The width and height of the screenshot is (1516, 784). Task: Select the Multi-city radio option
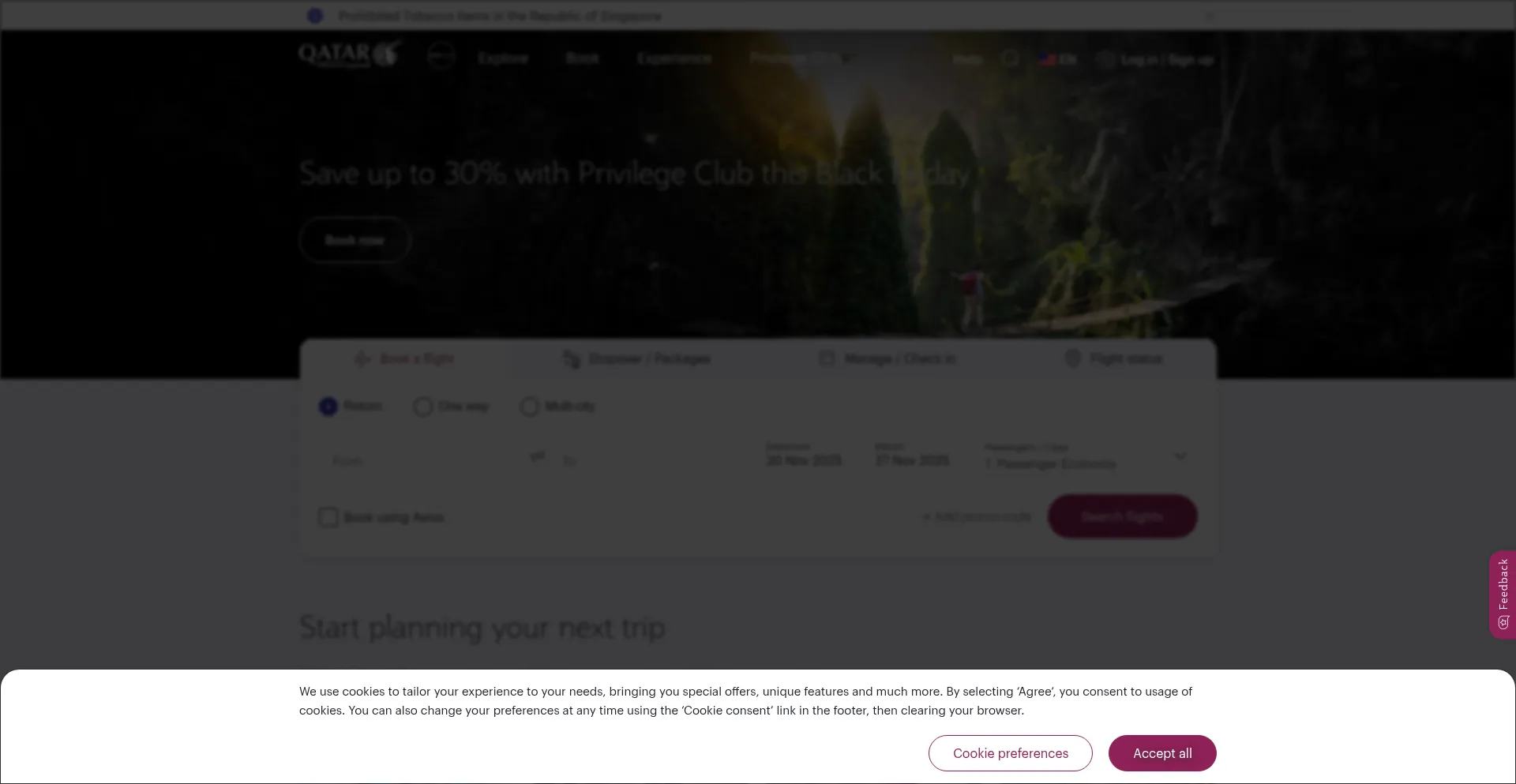(x=529, y=407)
